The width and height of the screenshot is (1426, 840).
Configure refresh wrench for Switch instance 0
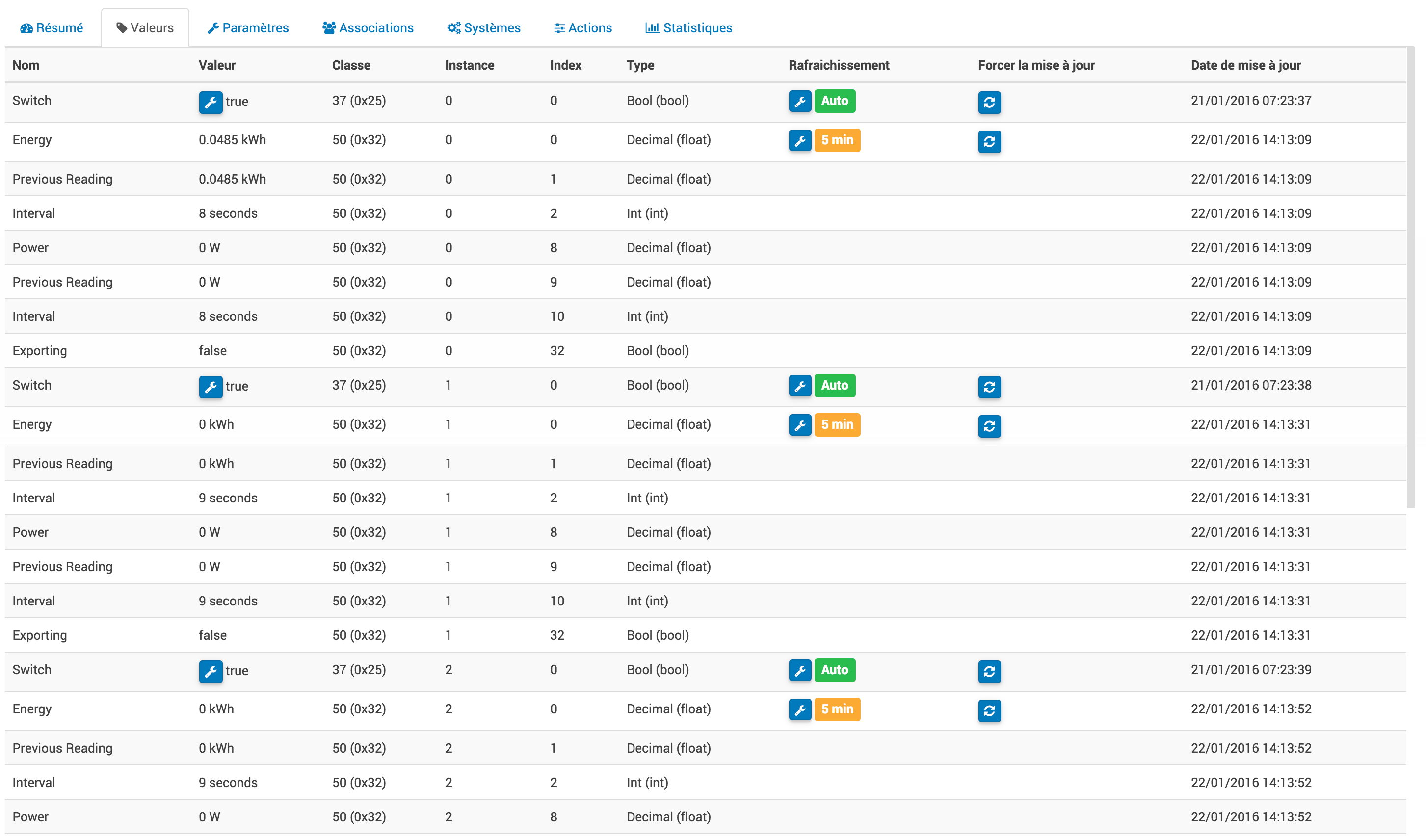click(x=800, y=102)
